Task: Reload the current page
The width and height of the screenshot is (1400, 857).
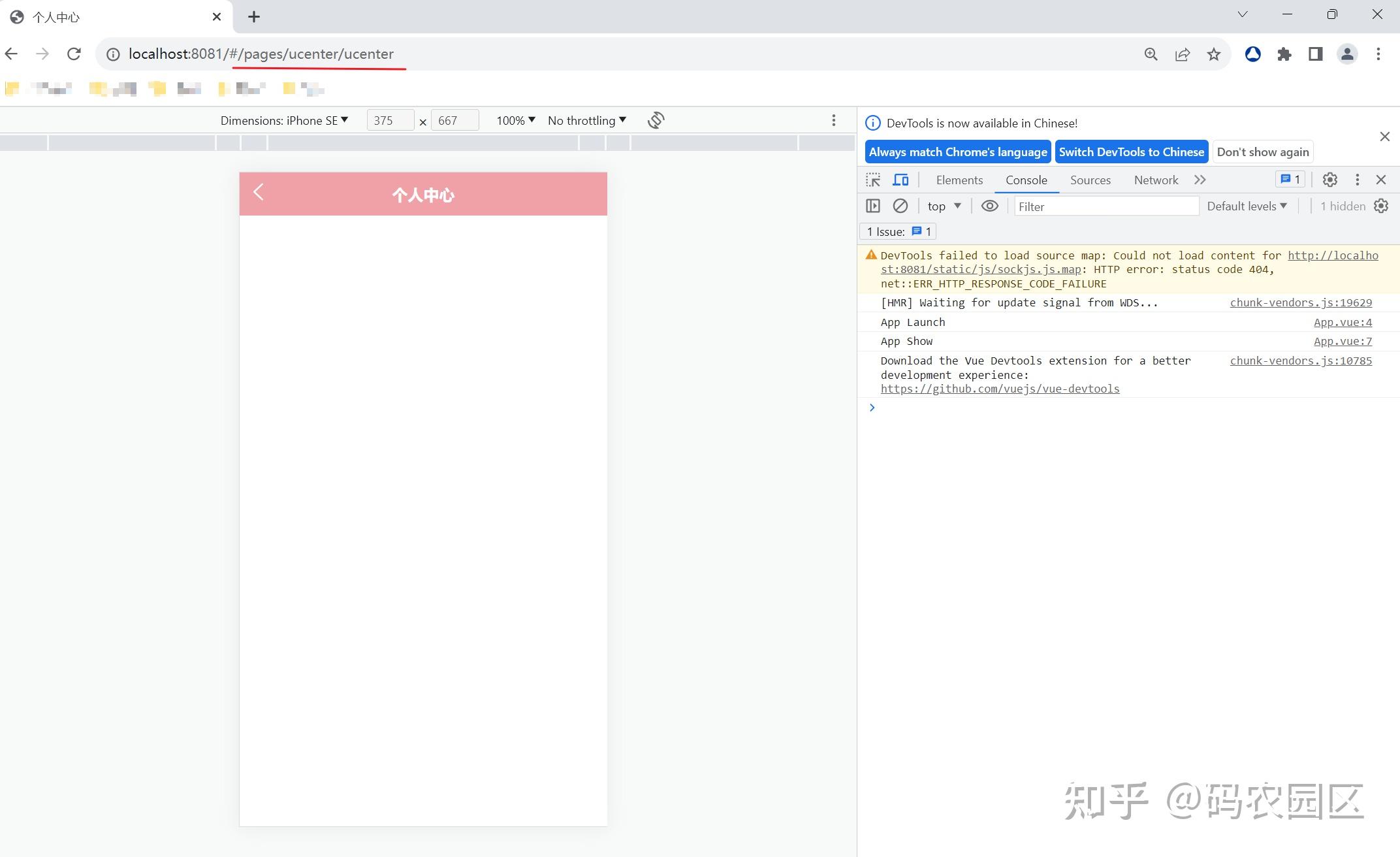Action: click(73, 54)
